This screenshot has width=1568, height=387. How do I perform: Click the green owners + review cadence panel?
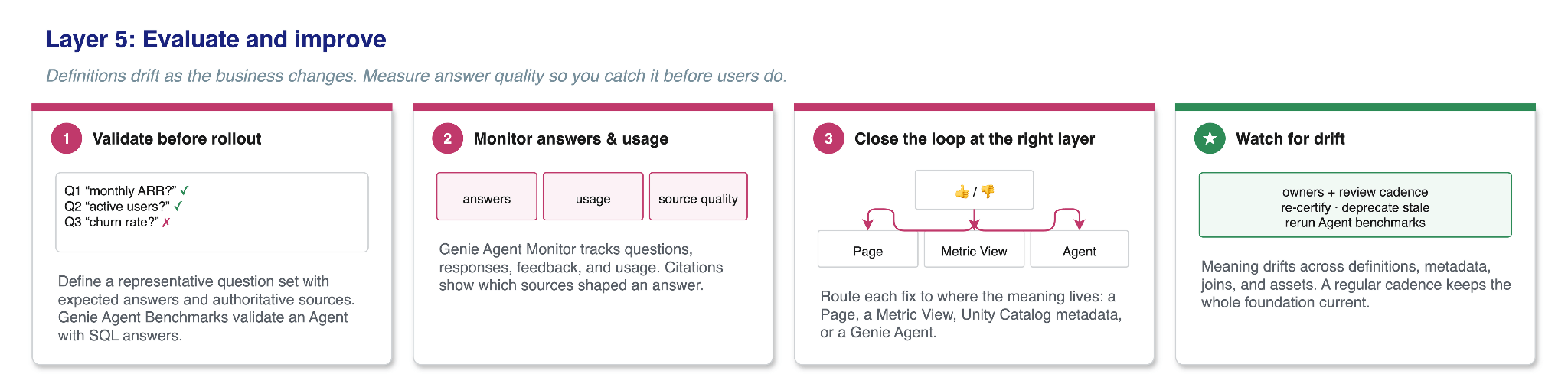pos(1355,205)
